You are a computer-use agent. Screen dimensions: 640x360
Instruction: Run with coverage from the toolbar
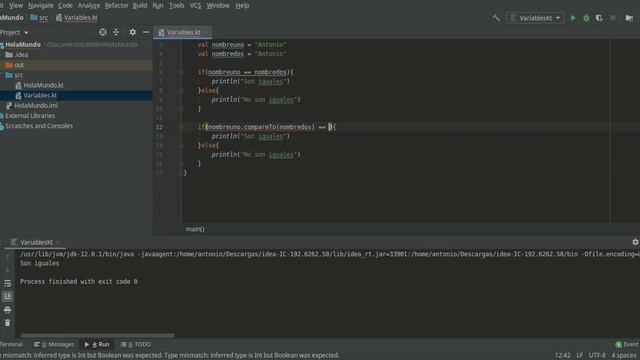[x=599, y=18]
